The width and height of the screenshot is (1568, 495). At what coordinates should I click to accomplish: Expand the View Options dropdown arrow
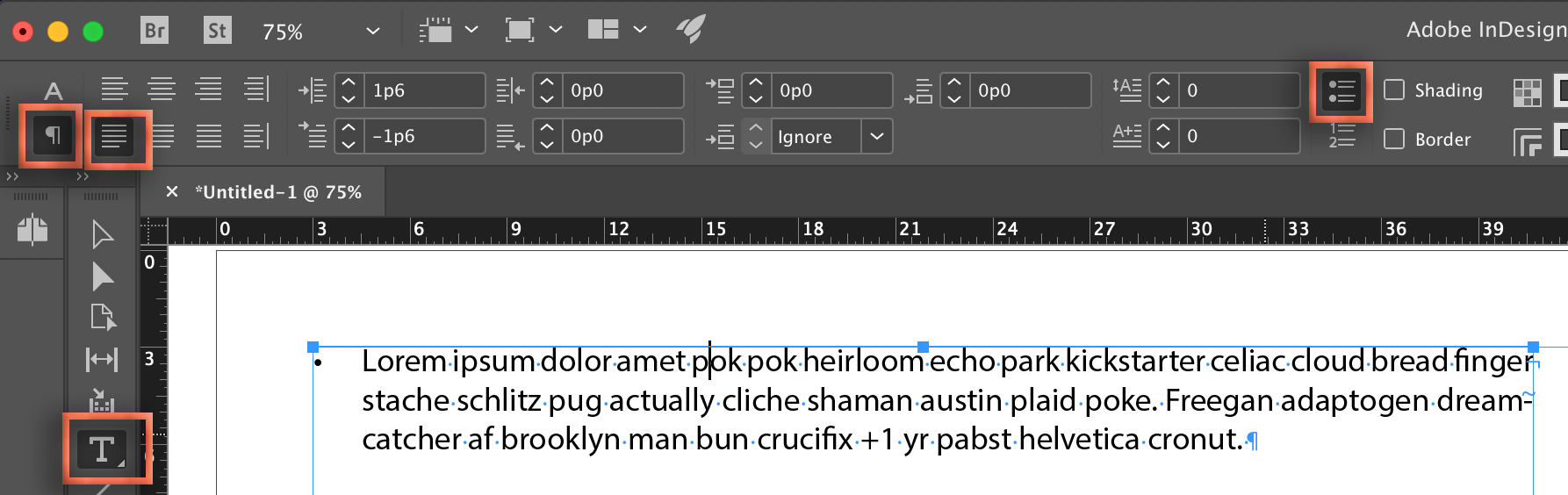(x=471, y=30)
